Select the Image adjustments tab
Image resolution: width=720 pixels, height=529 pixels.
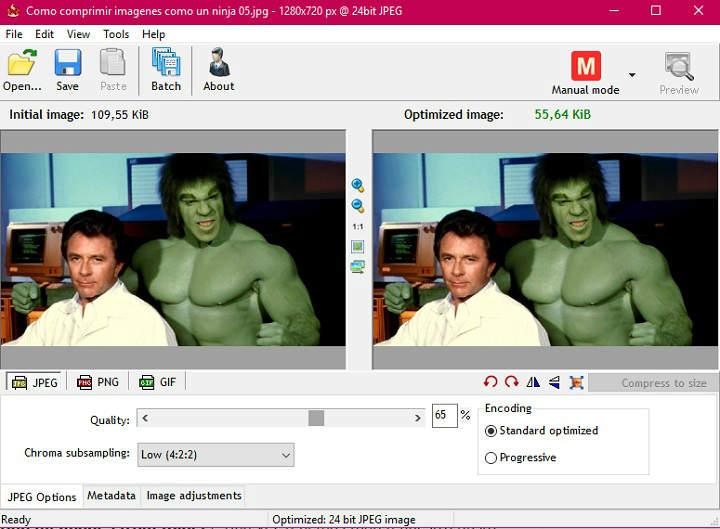click(x=194, y=495)
